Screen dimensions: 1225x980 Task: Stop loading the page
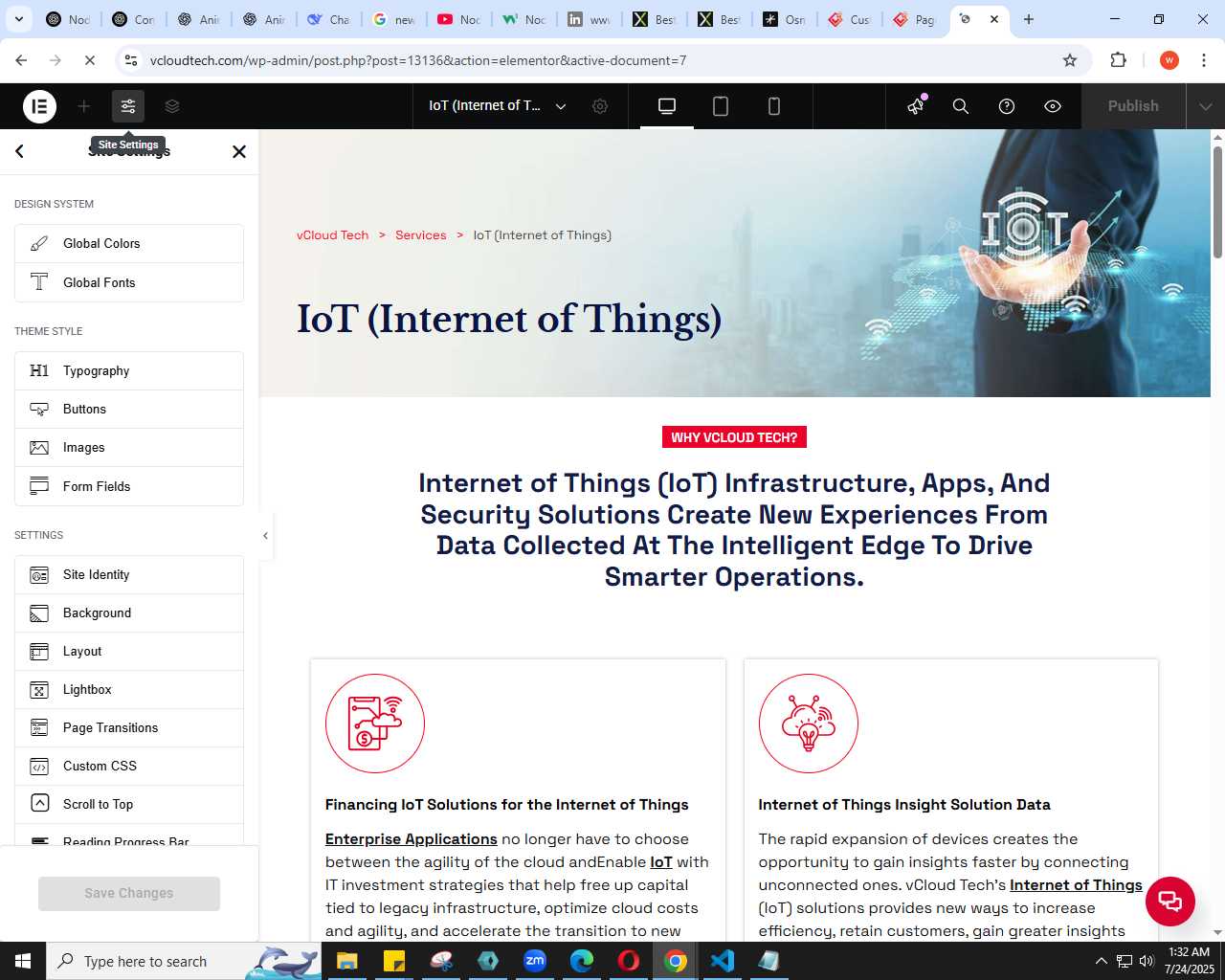click(89, 60)
